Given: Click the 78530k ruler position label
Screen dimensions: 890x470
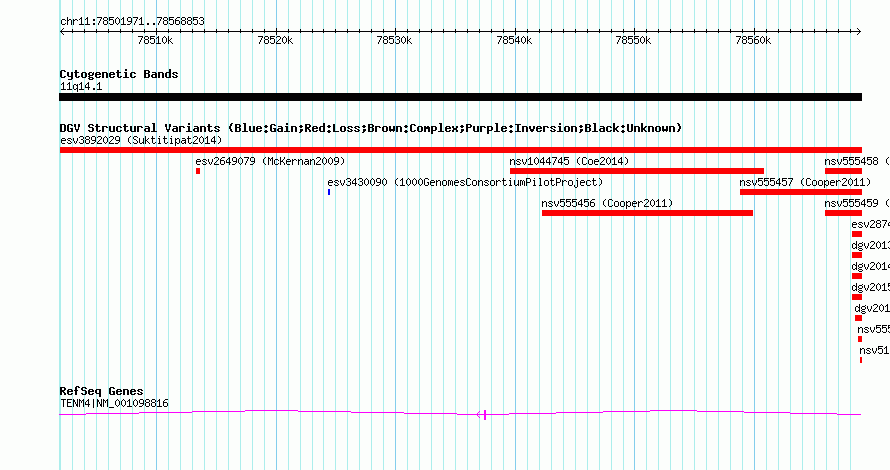Looking at the screenshot, I should pos(394,40).
